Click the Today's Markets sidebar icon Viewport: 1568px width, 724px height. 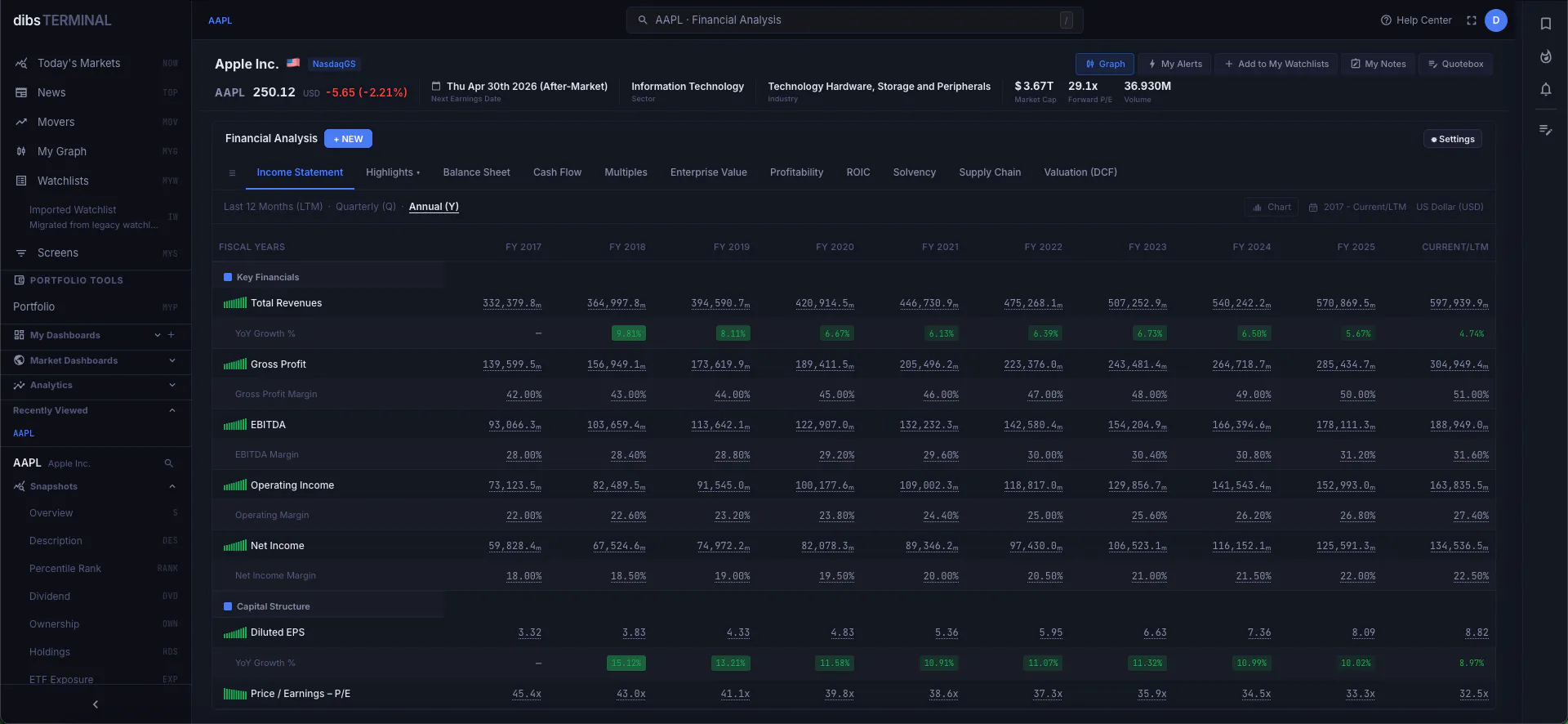point(21,63)
